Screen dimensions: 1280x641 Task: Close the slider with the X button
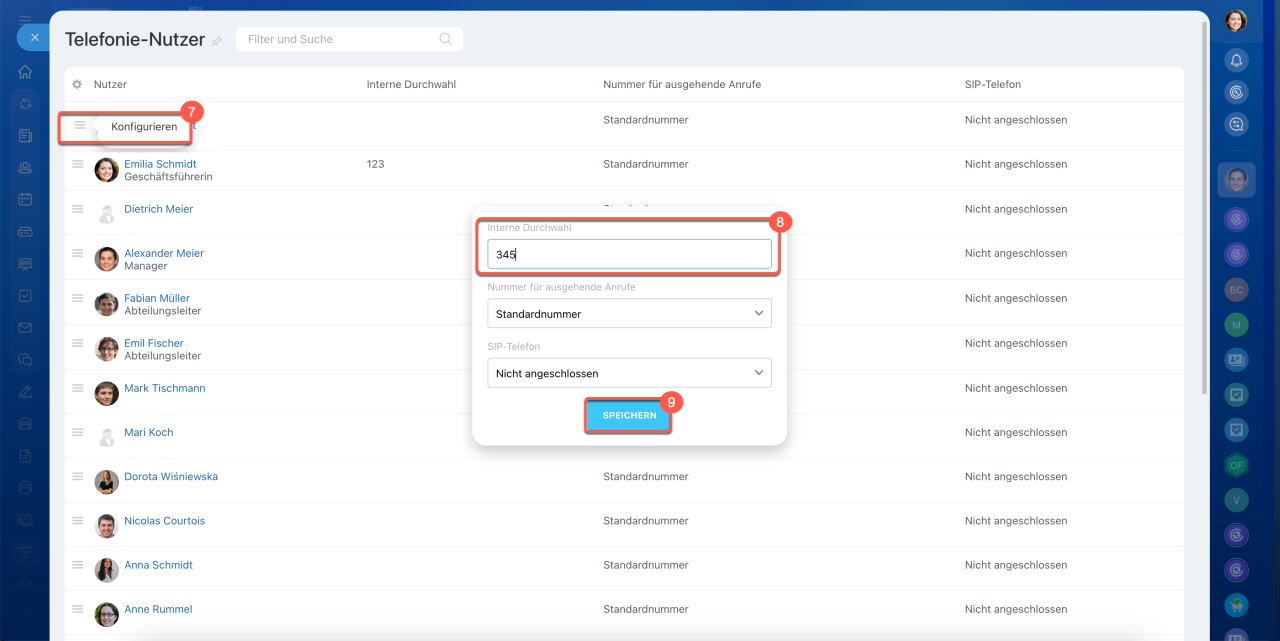[34, 37]
